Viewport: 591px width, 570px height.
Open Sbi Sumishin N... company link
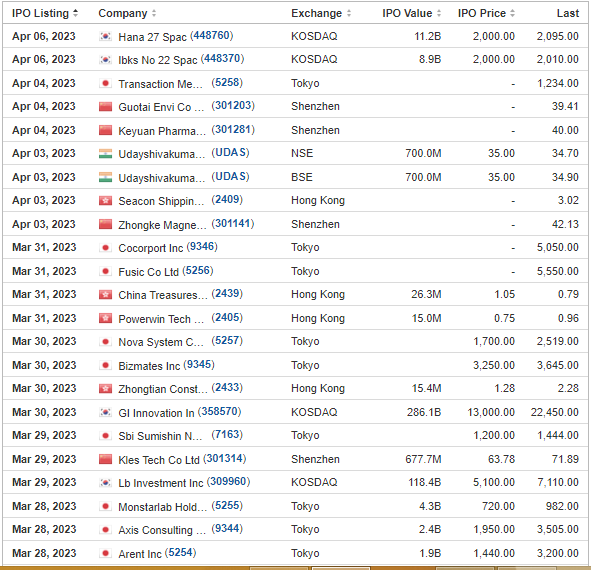coord(160,436)
